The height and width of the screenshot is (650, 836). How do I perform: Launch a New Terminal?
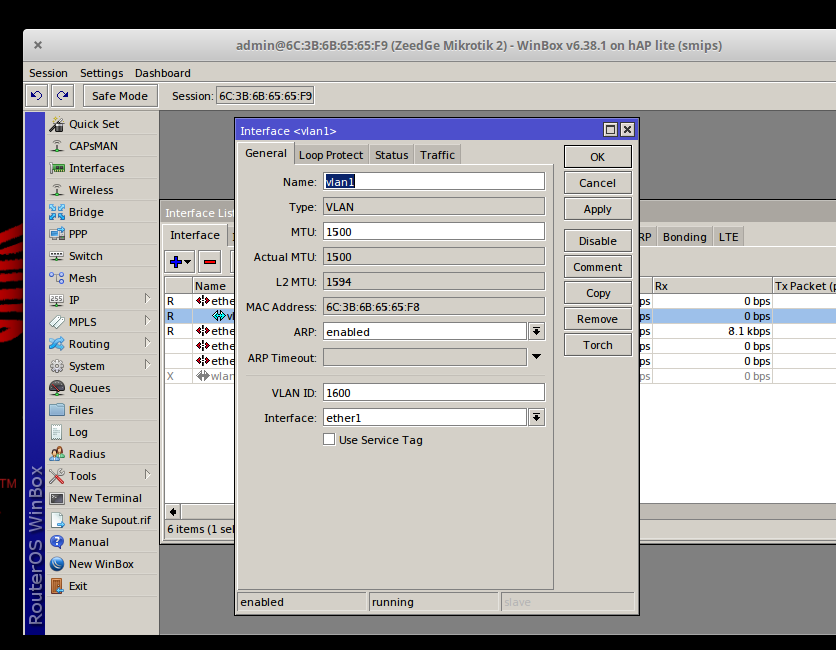coord(102,498)
